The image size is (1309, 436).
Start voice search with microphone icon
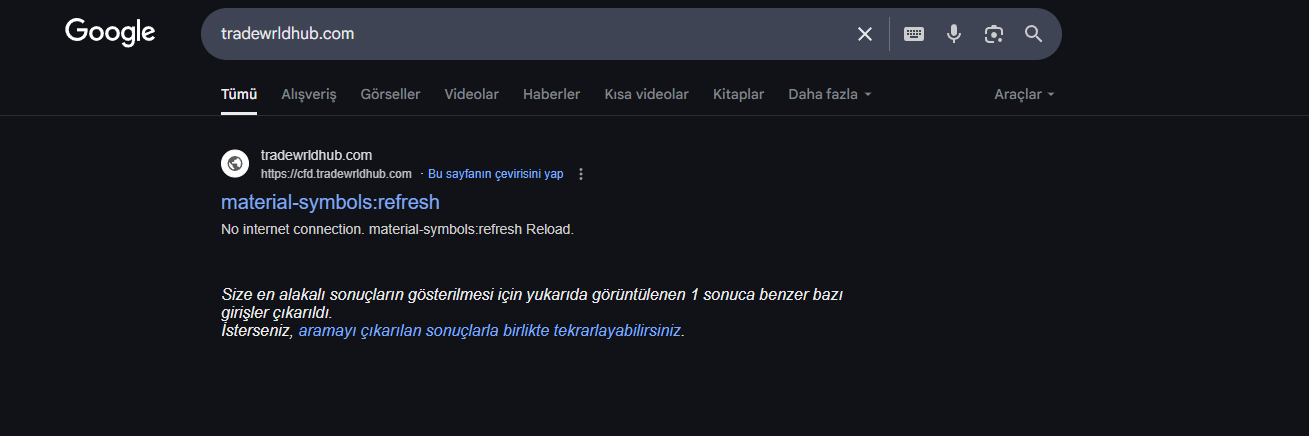pyautogui.click(x=954, y=34)
